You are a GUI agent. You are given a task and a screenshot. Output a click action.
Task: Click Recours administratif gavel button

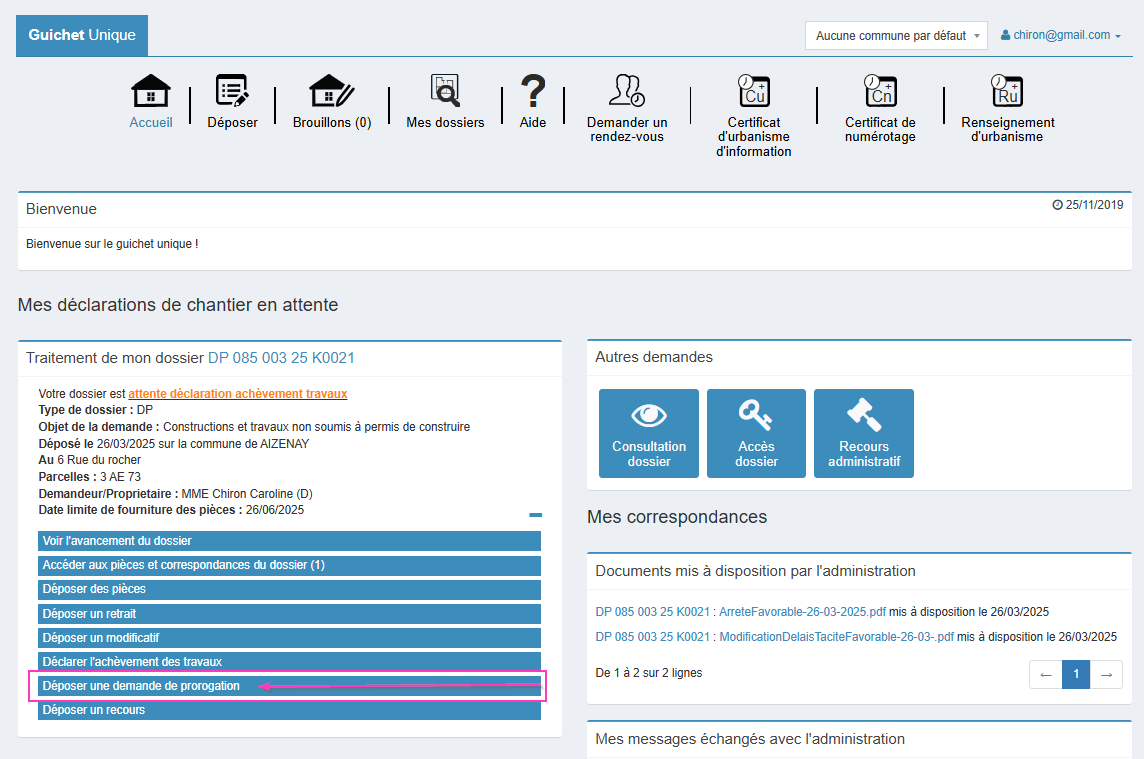click(864, 433)
